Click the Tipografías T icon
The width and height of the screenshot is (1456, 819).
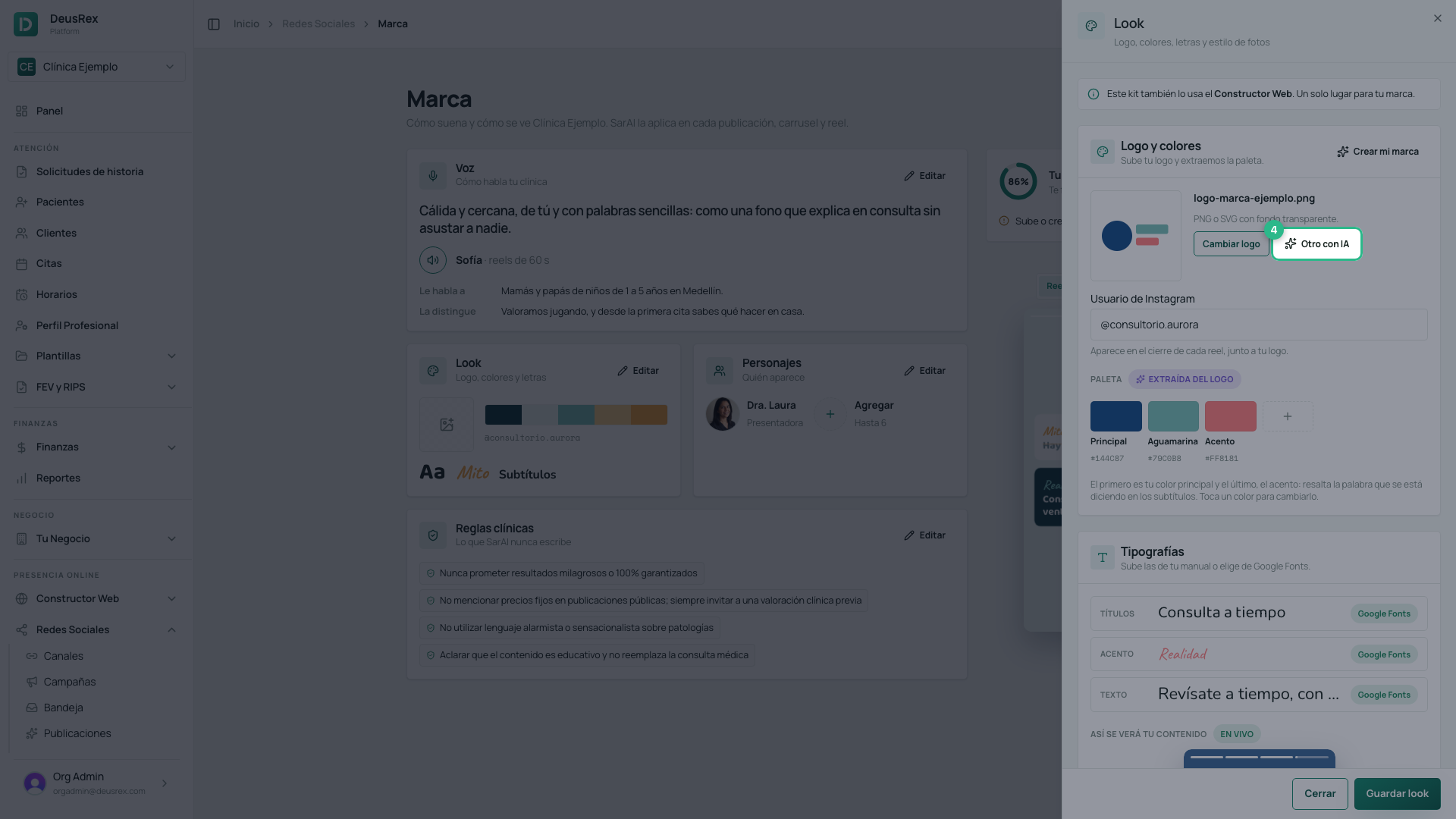[1103, 557]
